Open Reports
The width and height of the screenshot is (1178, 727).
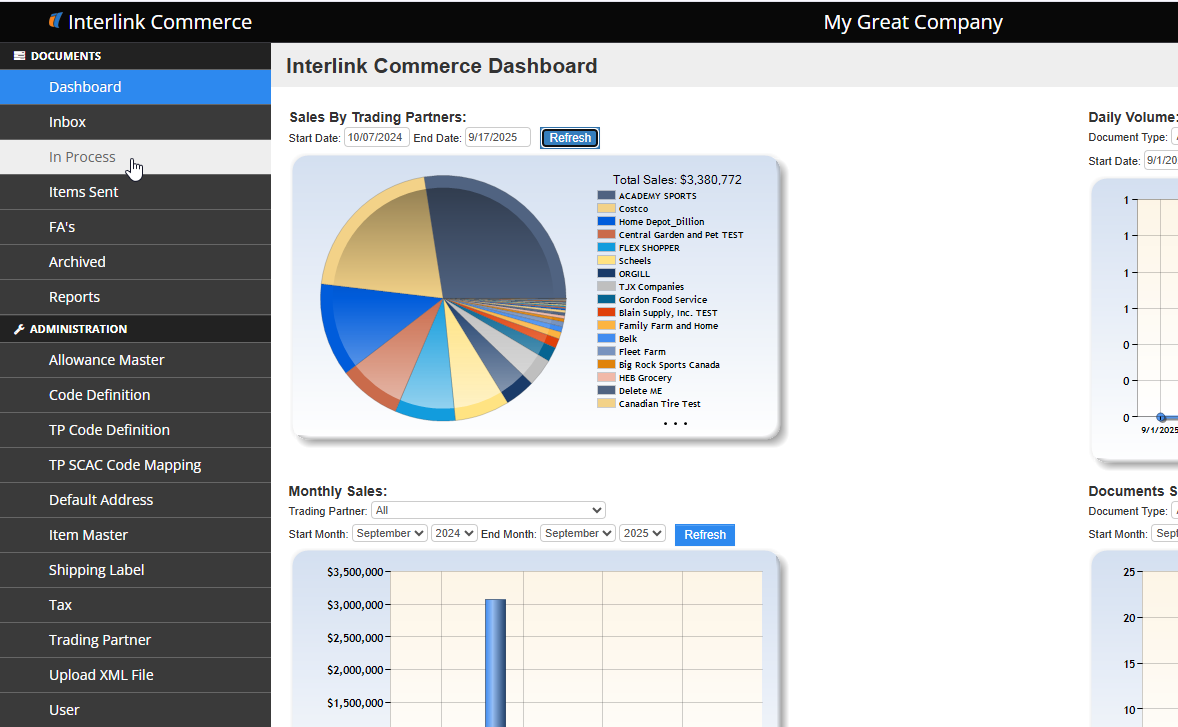[x=135, y=297]
